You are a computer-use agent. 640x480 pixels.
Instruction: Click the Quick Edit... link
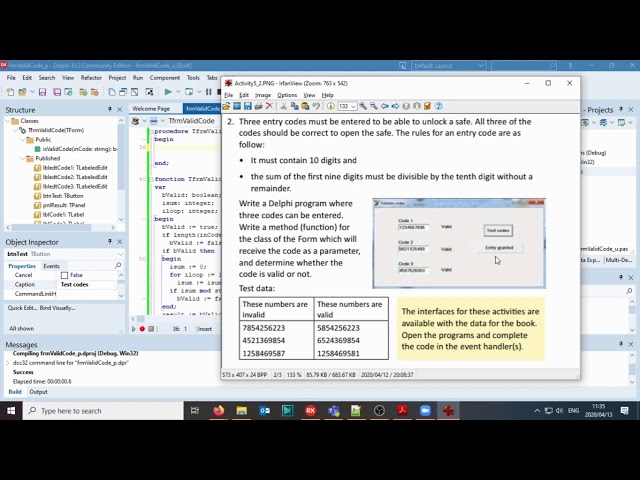[22, 308]
